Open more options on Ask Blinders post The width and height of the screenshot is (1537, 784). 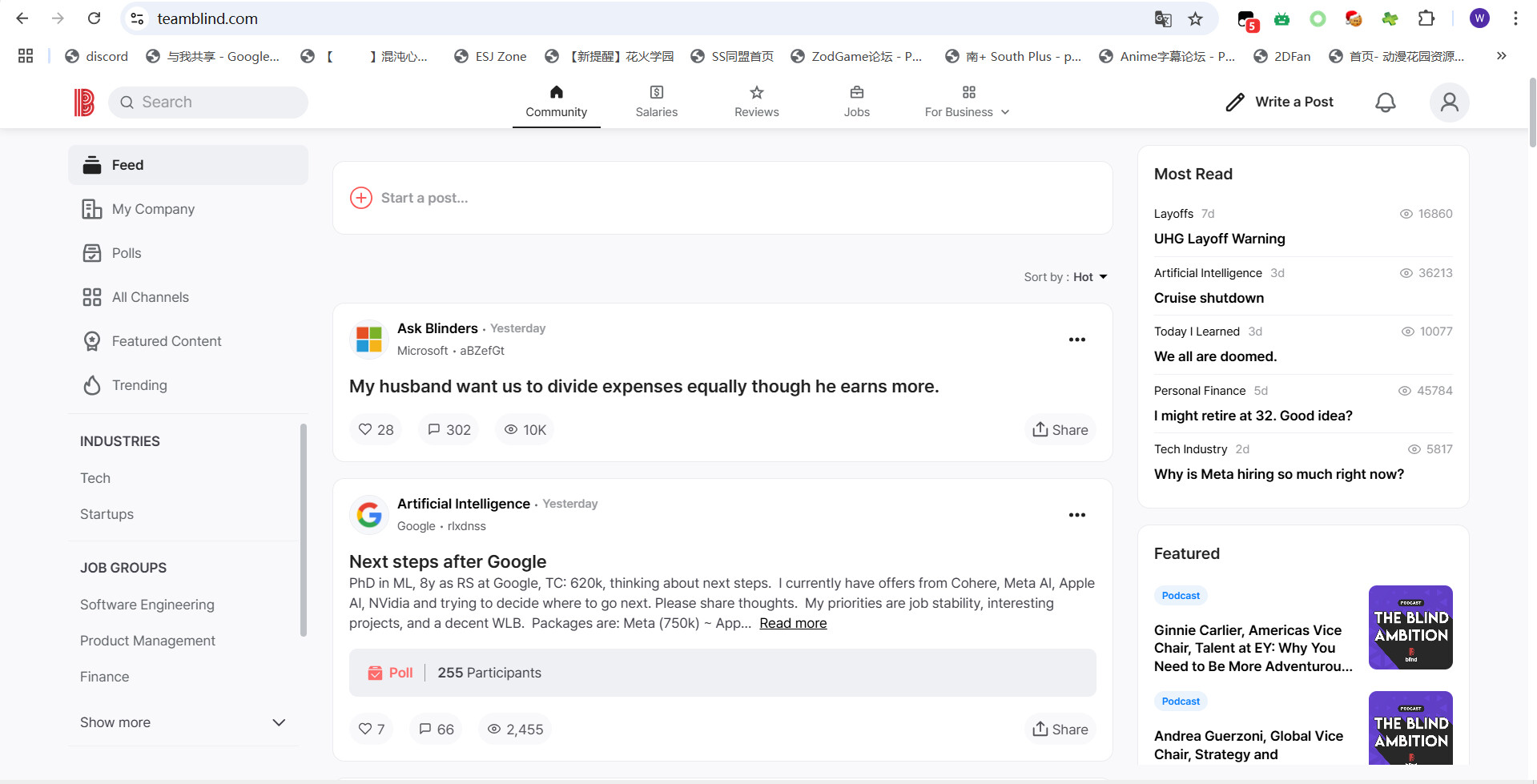click(x=1076, y=340)
